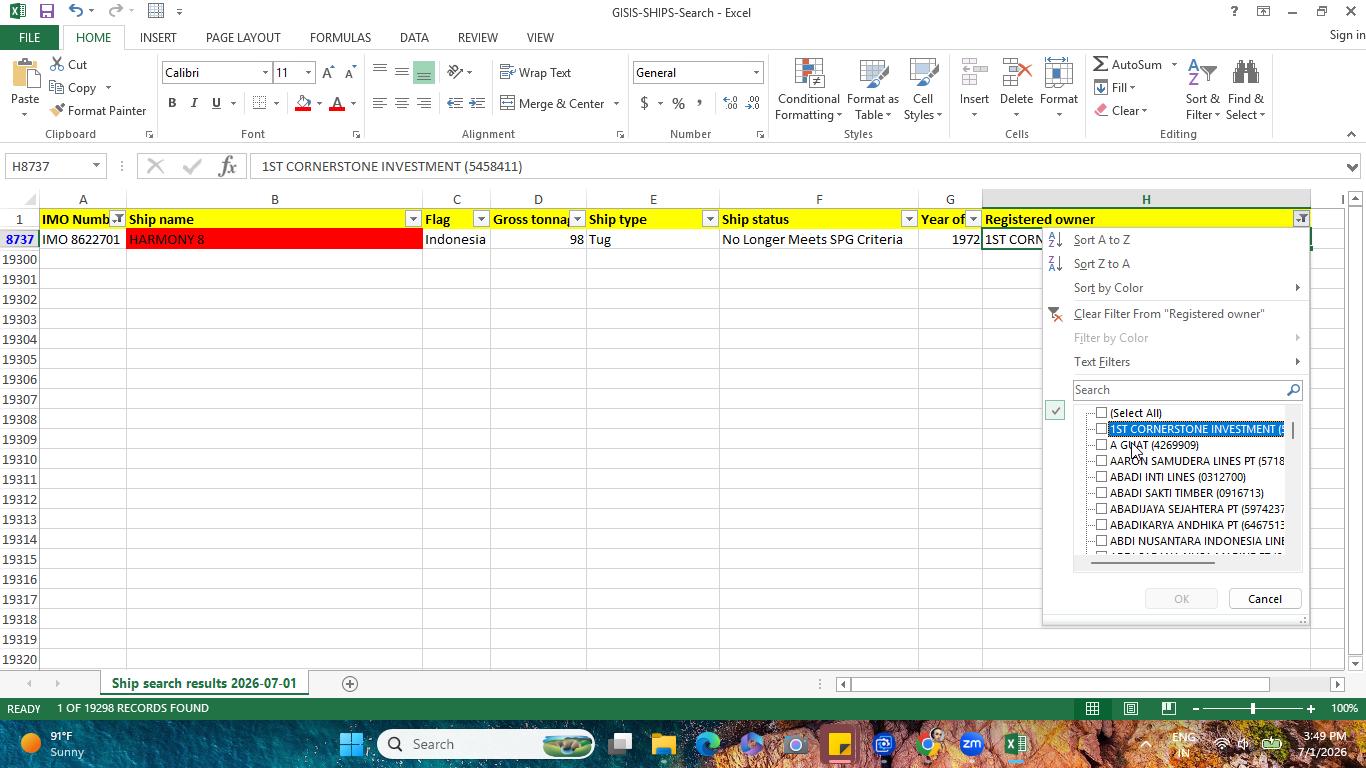This screenshot has height=768, width=1366.
Task: Switch to the INSERT ribbon tab
Action: coord(158,37)
